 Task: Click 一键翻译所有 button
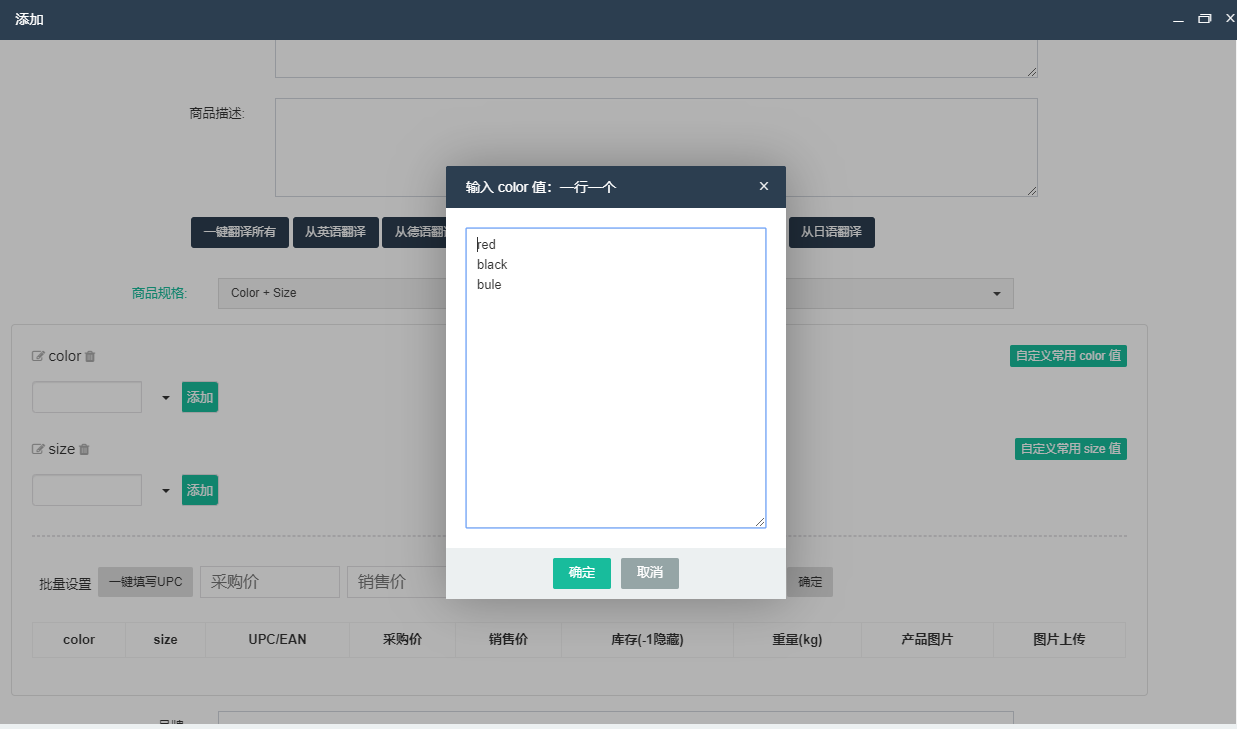(240, 232)
